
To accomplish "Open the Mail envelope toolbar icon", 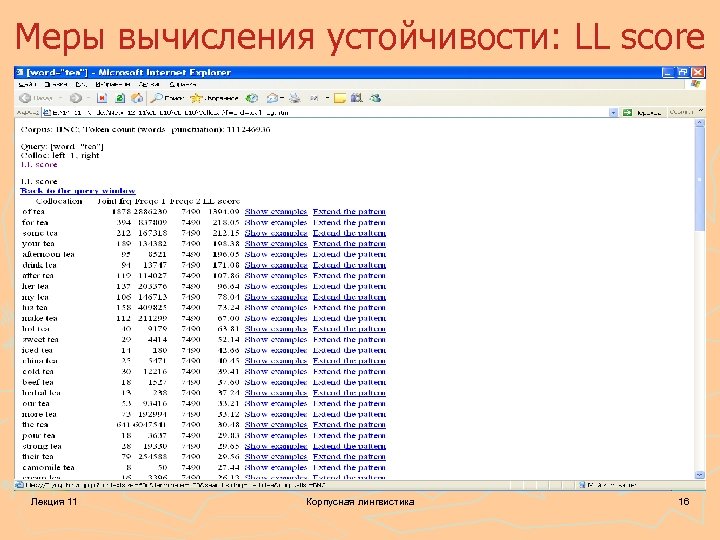I will click(272, 98).
